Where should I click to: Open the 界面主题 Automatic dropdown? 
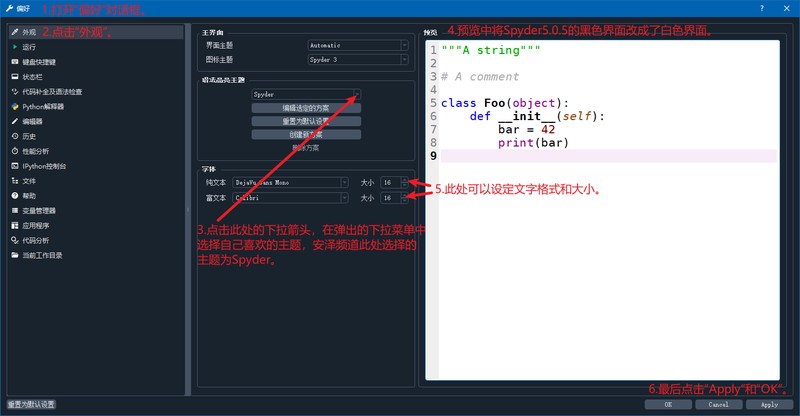[358, 45]
